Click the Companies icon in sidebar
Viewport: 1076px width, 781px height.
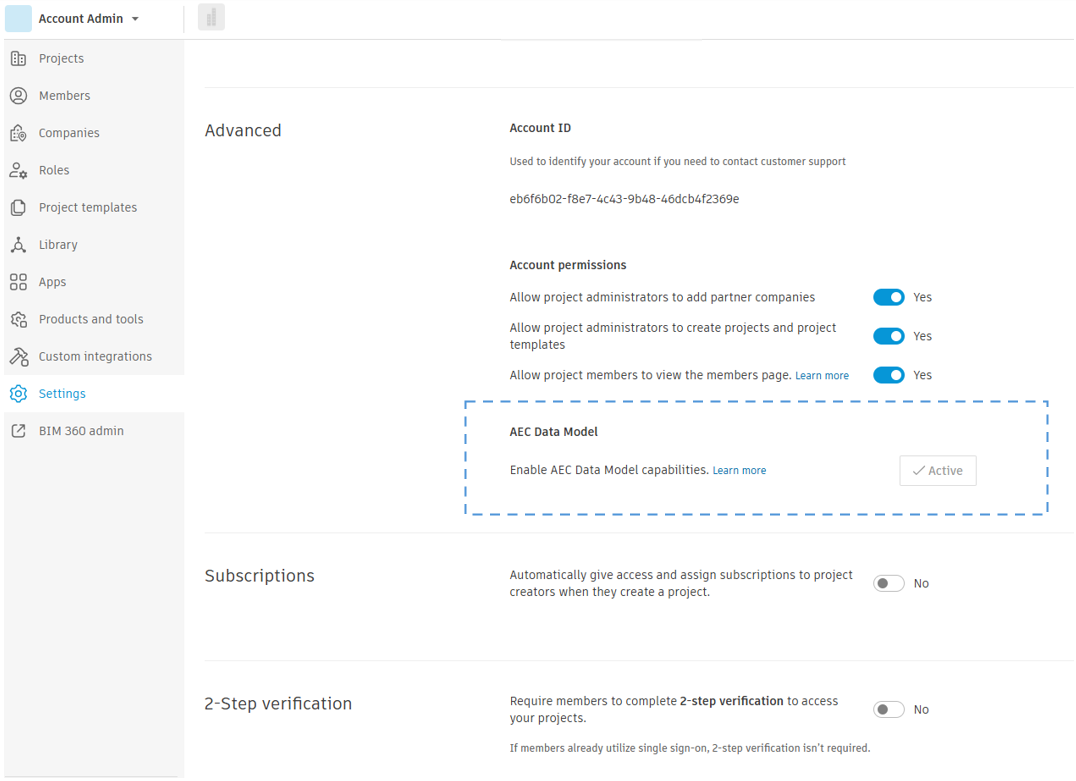[x=18, y=133]
